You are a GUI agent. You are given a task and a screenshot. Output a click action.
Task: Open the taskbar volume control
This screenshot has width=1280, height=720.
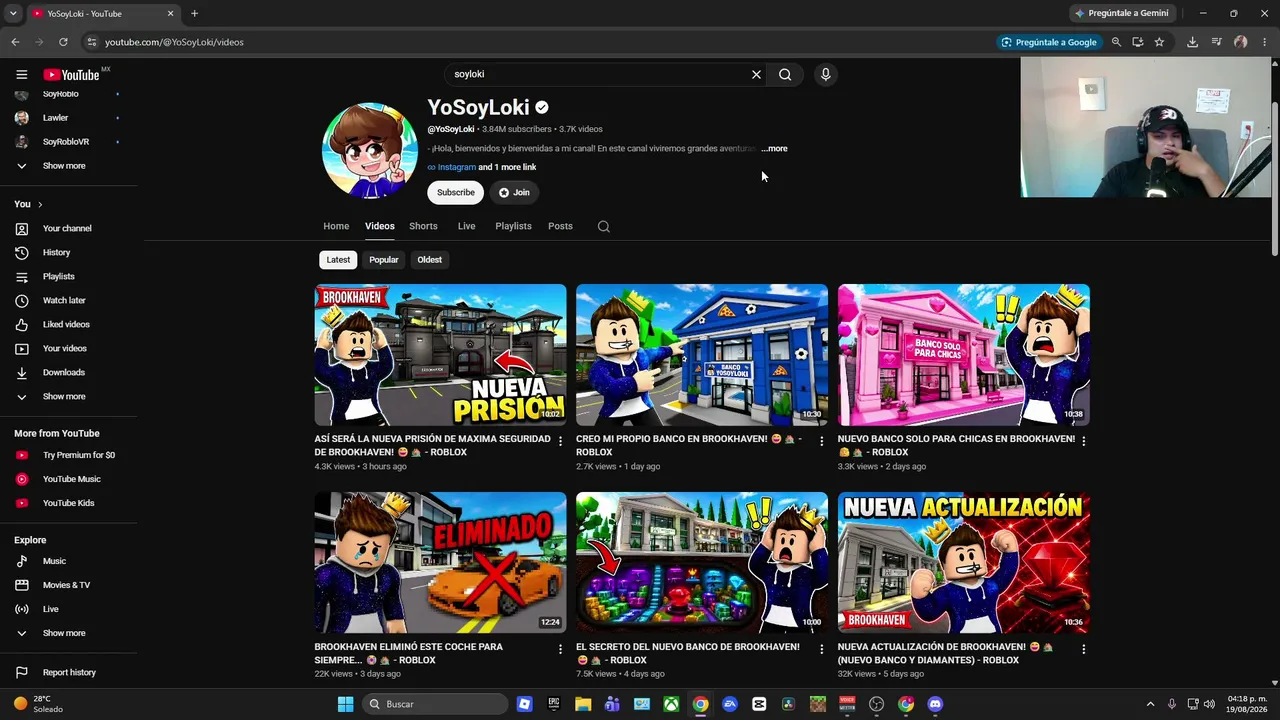click(1209, 704)
